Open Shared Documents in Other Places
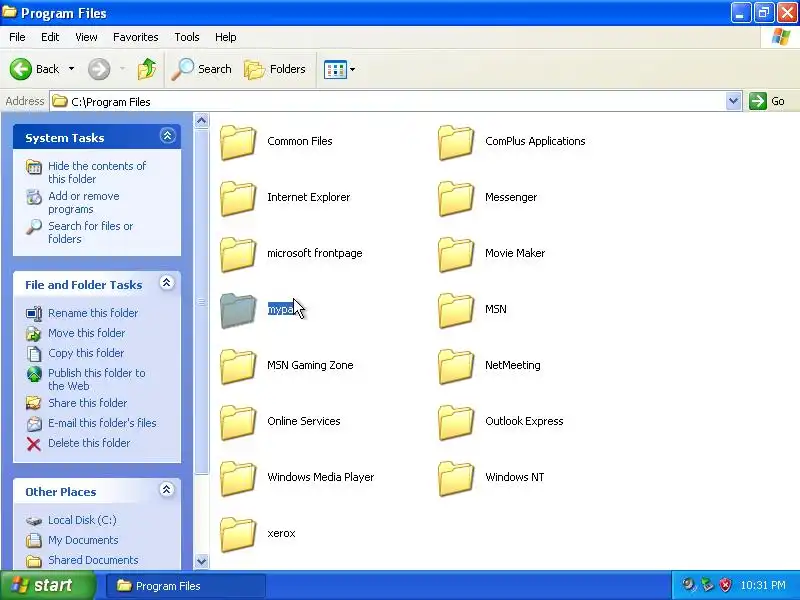The image size is (800, 600). (x=93, y=560)
